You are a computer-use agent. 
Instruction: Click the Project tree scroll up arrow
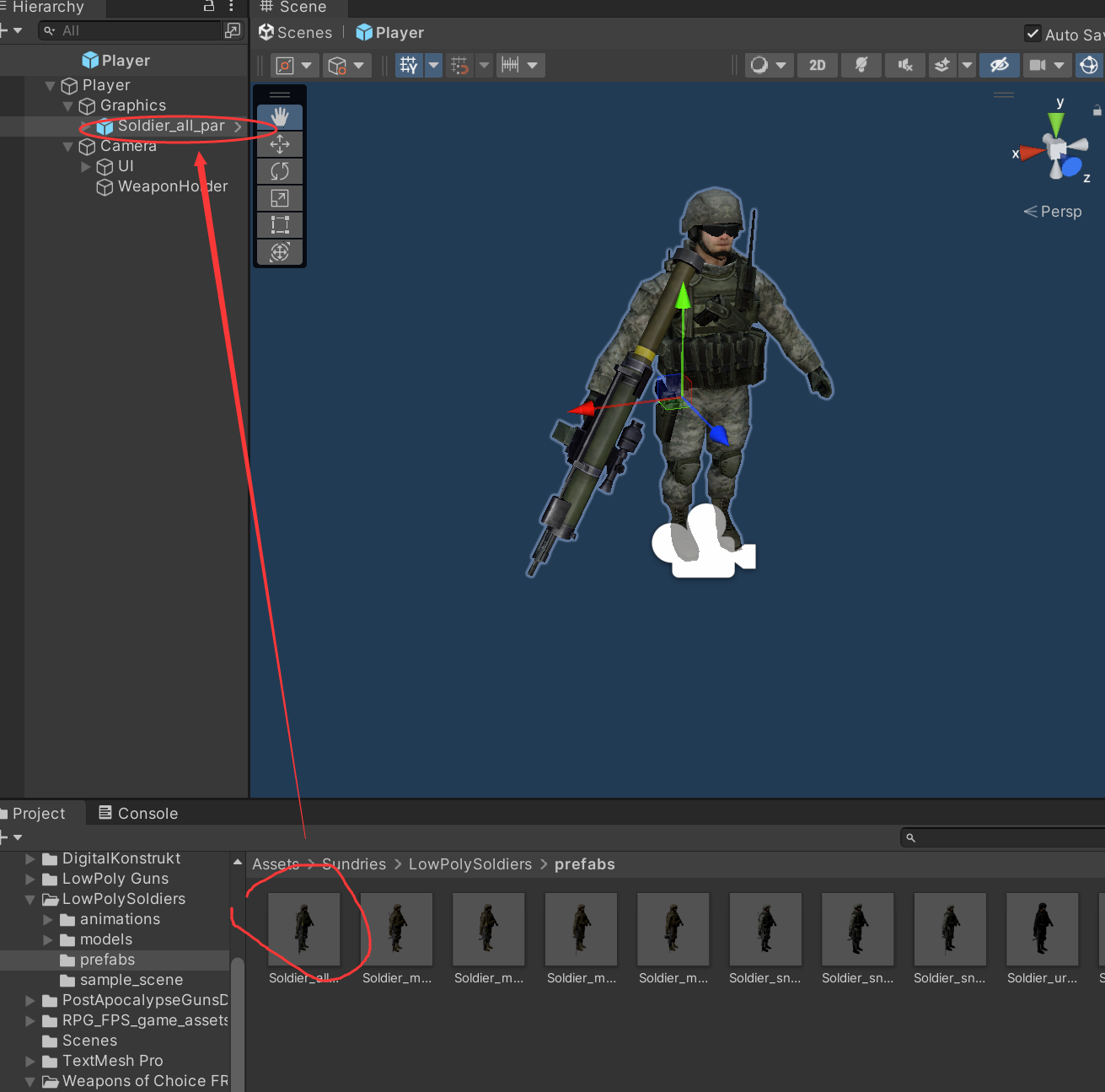pyautogui.click(x=238, y=862)
